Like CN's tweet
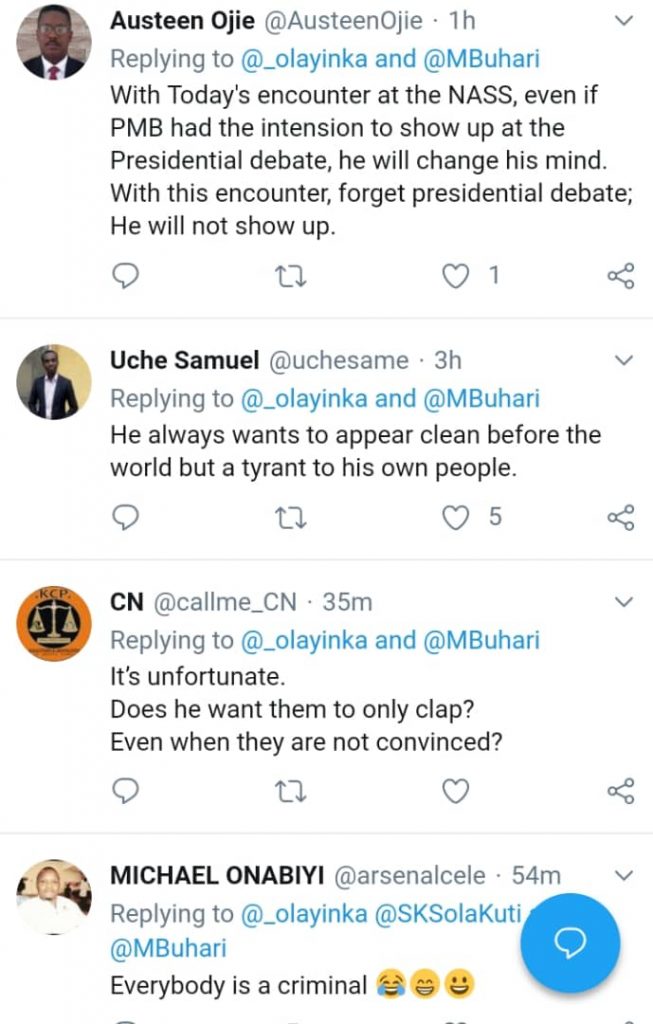This screenshot has width=653, height=1024. coord(456,792)
